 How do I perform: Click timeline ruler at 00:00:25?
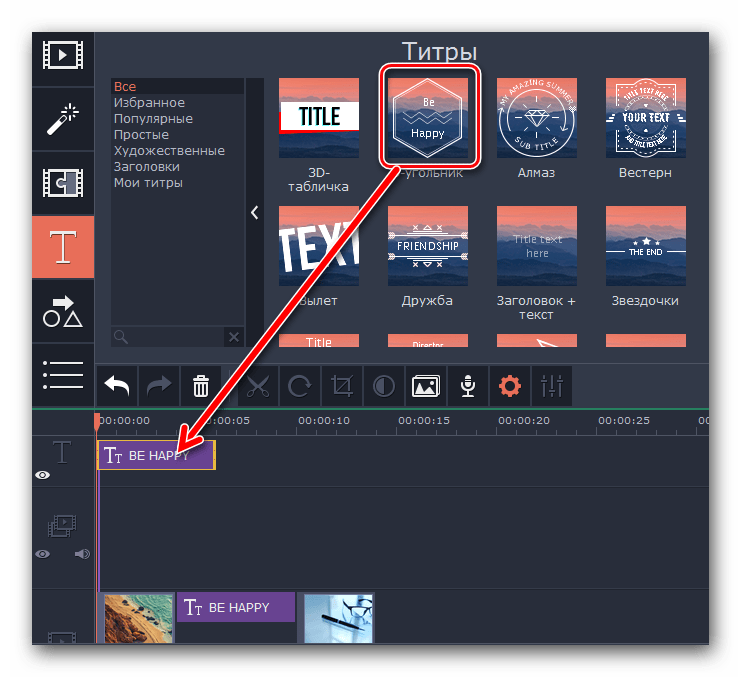624,420
